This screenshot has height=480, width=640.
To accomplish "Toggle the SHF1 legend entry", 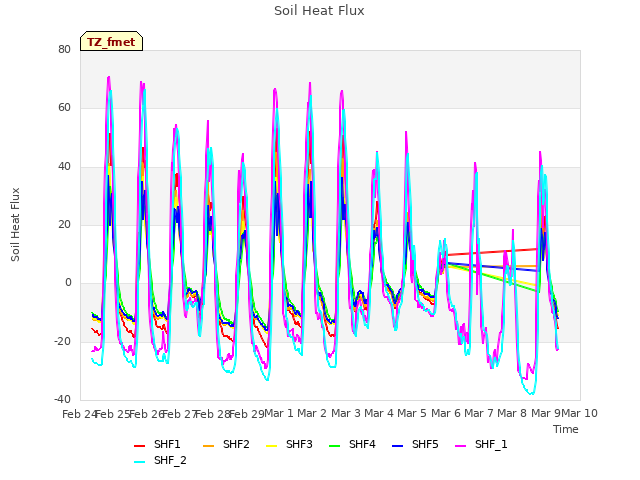I will point(157,444).
